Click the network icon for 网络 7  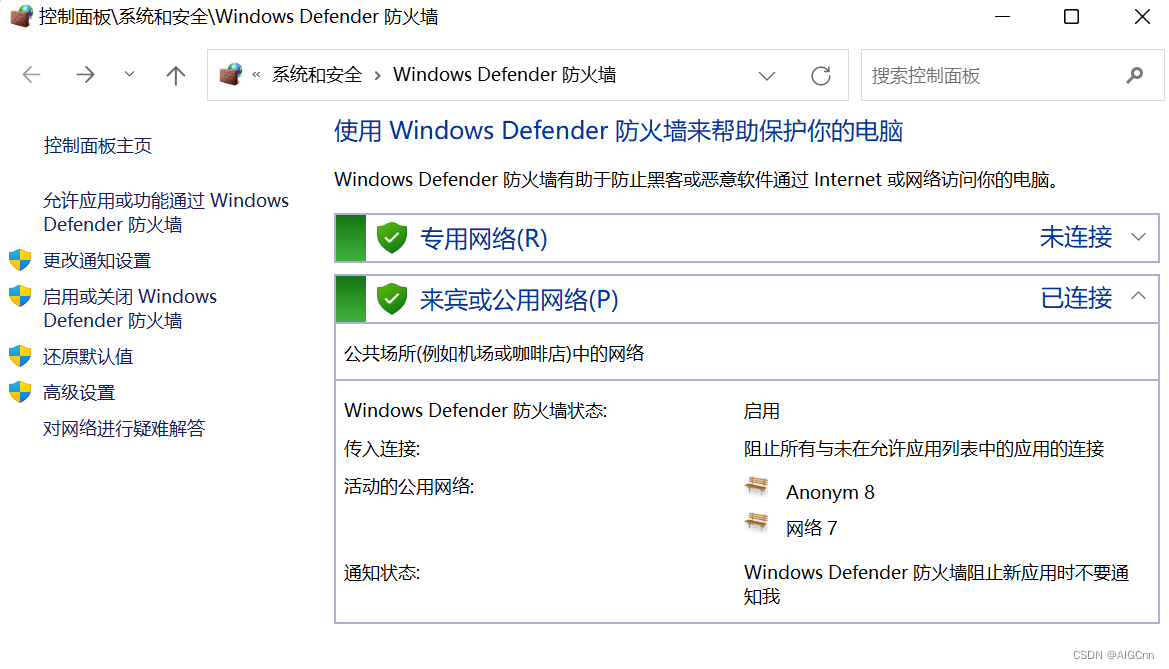tap(757, 521)
